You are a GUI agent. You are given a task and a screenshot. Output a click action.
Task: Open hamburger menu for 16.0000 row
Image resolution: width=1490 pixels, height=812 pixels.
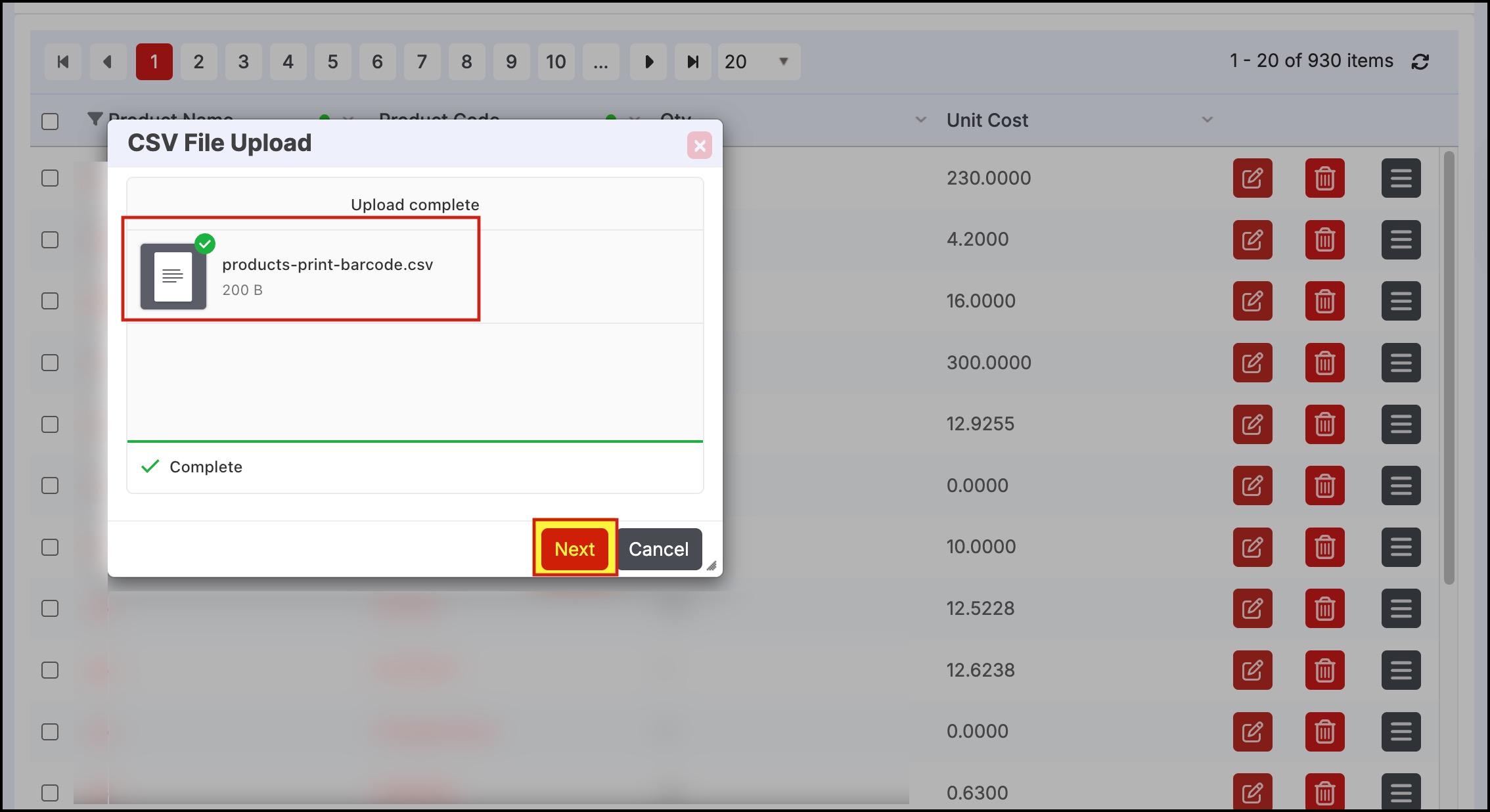1401,301
